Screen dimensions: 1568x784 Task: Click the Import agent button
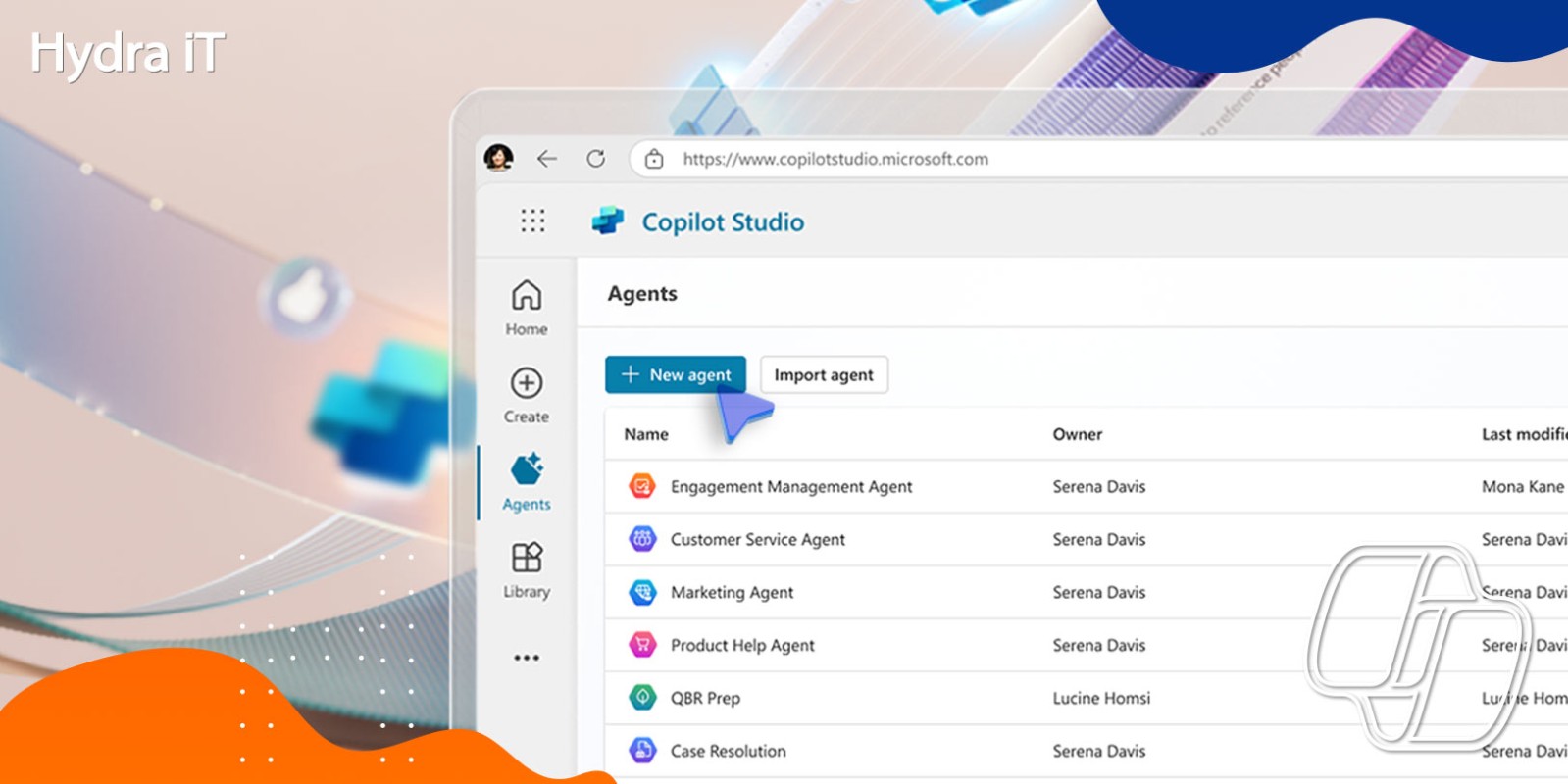coord(824,374)
